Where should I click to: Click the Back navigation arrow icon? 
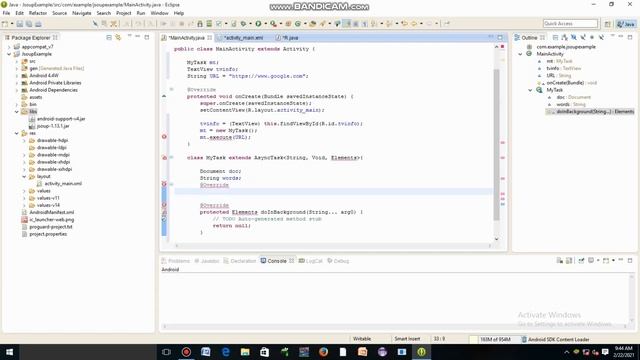pyautogui.click(x=413, y=24)
